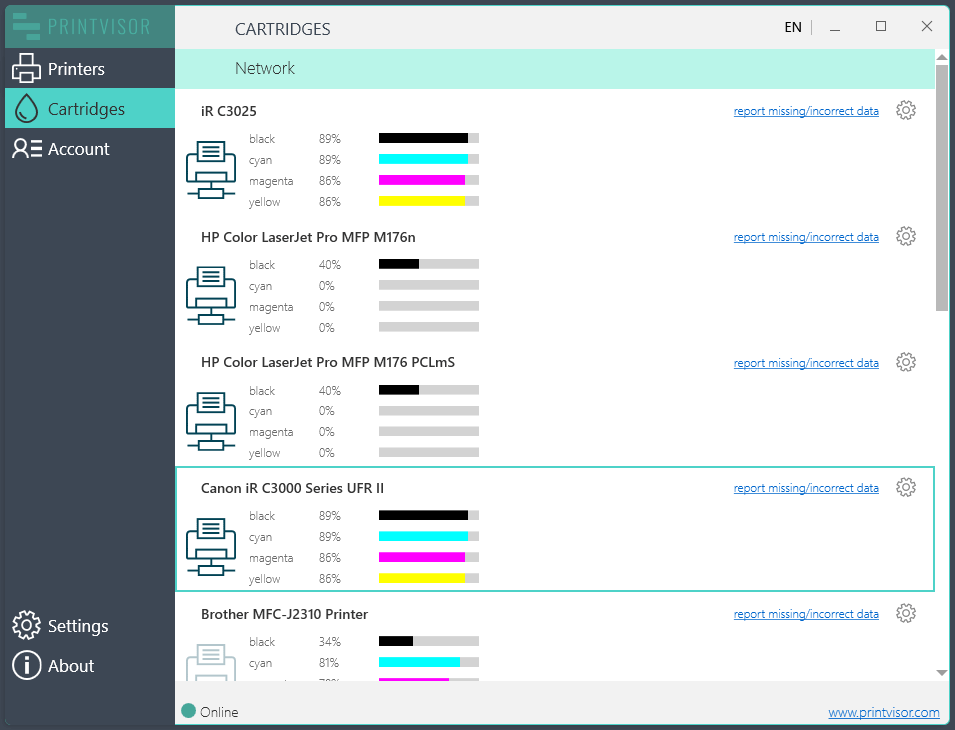
Task: Open the Printers section
Action: click(76, 69)
